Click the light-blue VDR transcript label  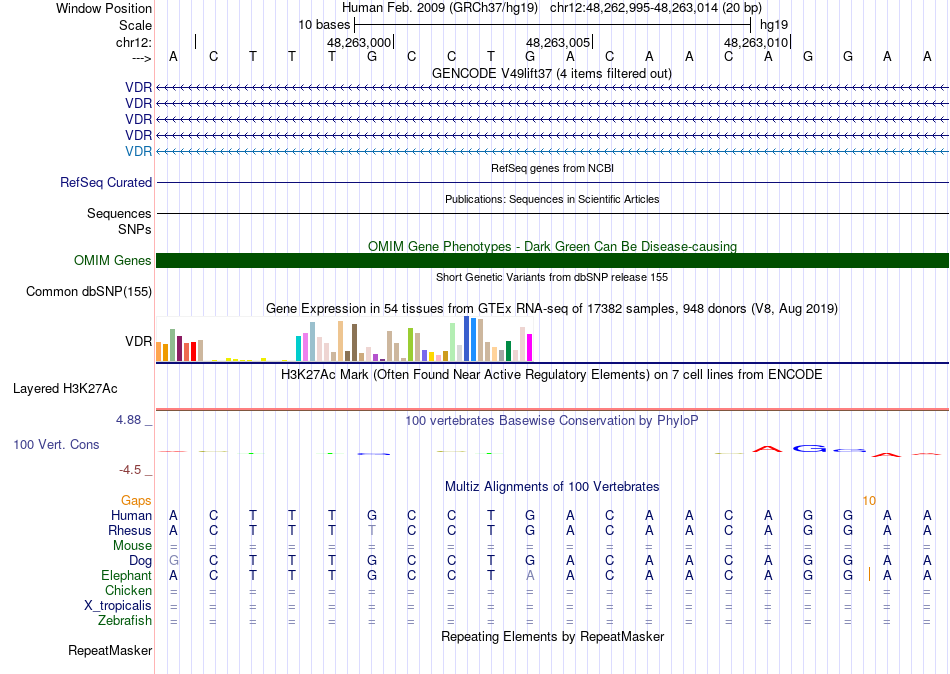click(x=138, y=151)
